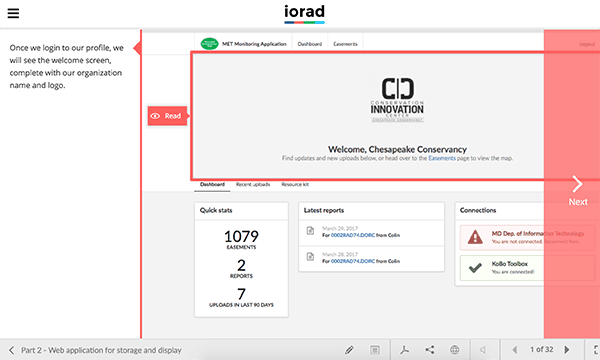Open the hamburger menu
Viewport: 600px width, 360px height.
point(13,13)
